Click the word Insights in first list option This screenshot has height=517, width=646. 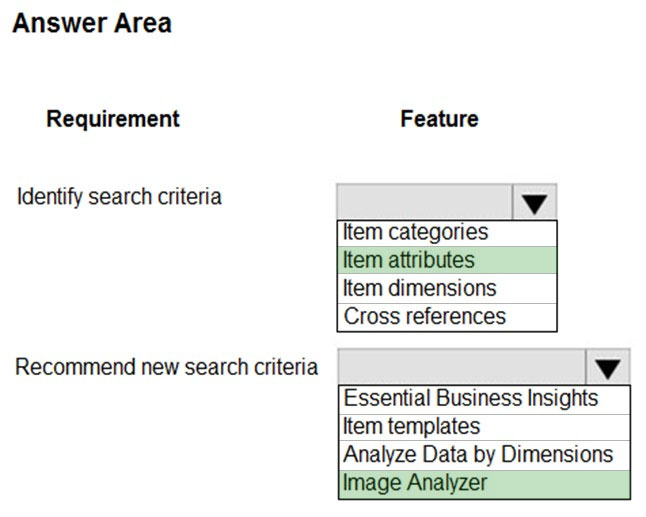tap(562, 399)
